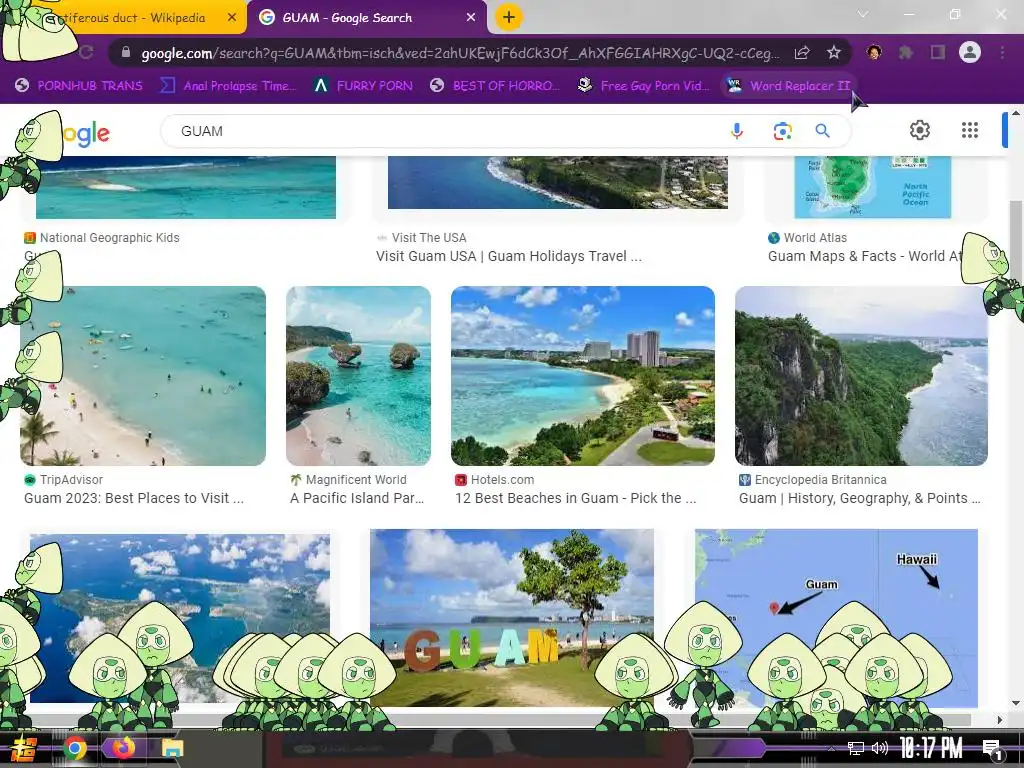Viewport: 1024px width, 768px height.
Task: Click the magnifier search button
Action: (x=822, y=131)
